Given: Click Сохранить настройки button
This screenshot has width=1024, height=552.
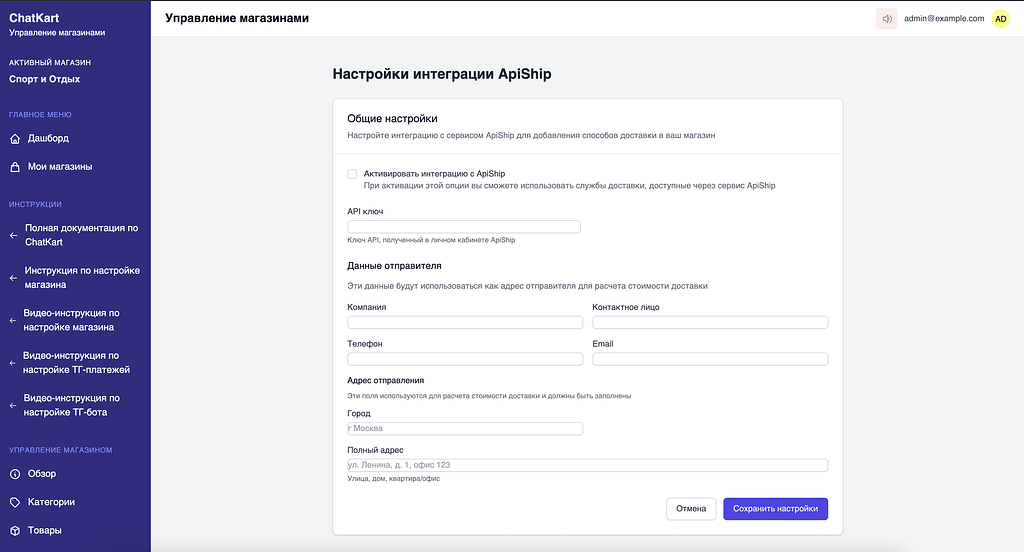Looking at the screenshot, I should click(775, 509).
